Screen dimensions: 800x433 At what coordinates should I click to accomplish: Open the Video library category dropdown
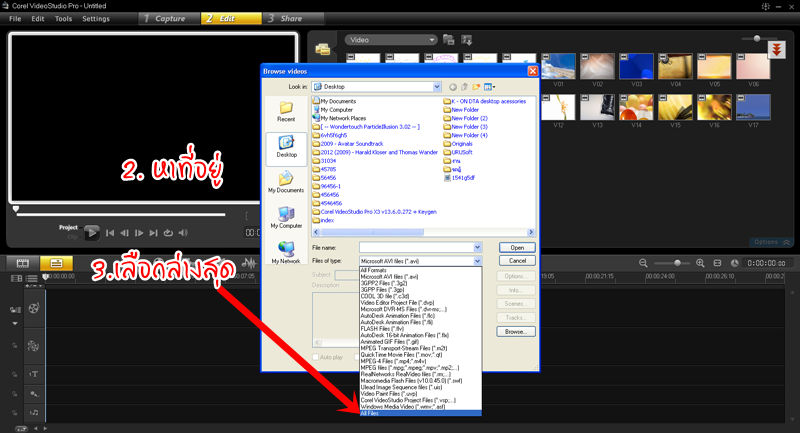pos(391,40)
